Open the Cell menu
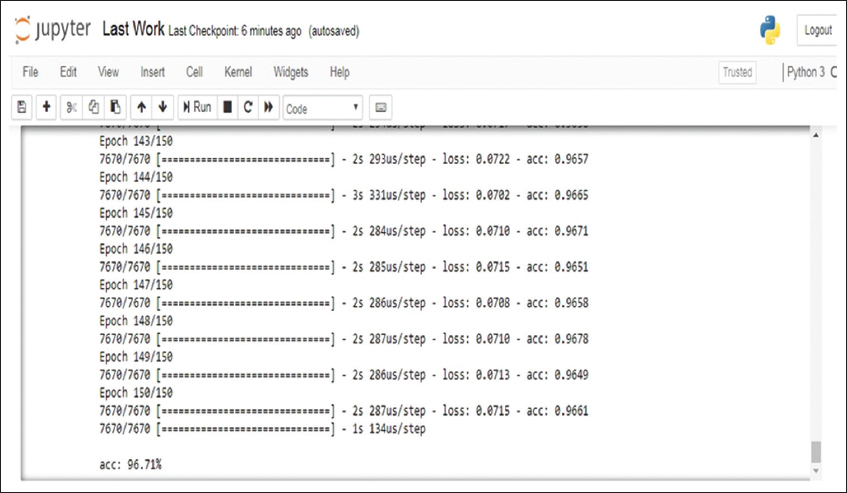This screenshot has width=847, height=493. 194,72
